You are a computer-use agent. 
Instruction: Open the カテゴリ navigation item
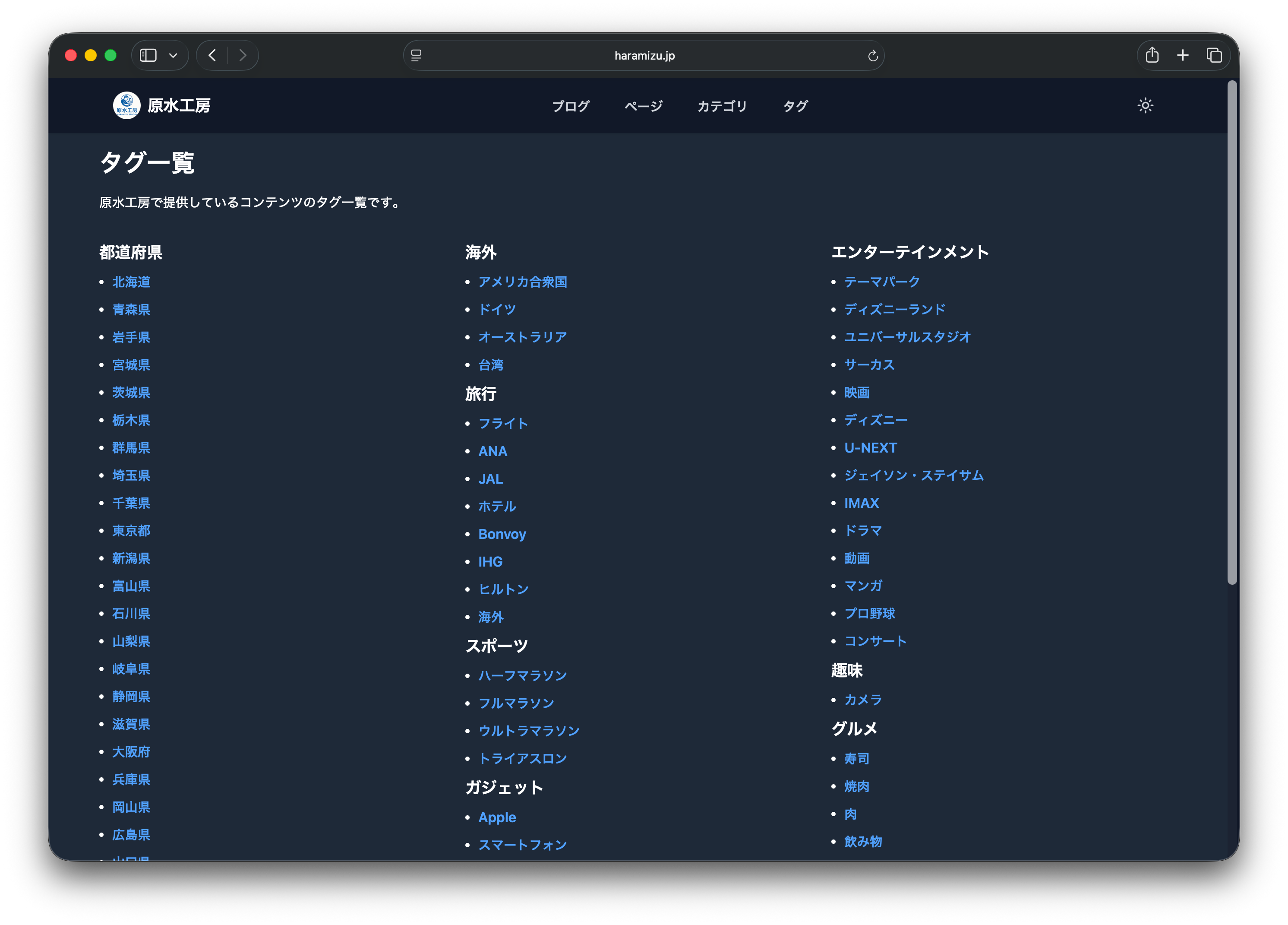tap(722, 106)
